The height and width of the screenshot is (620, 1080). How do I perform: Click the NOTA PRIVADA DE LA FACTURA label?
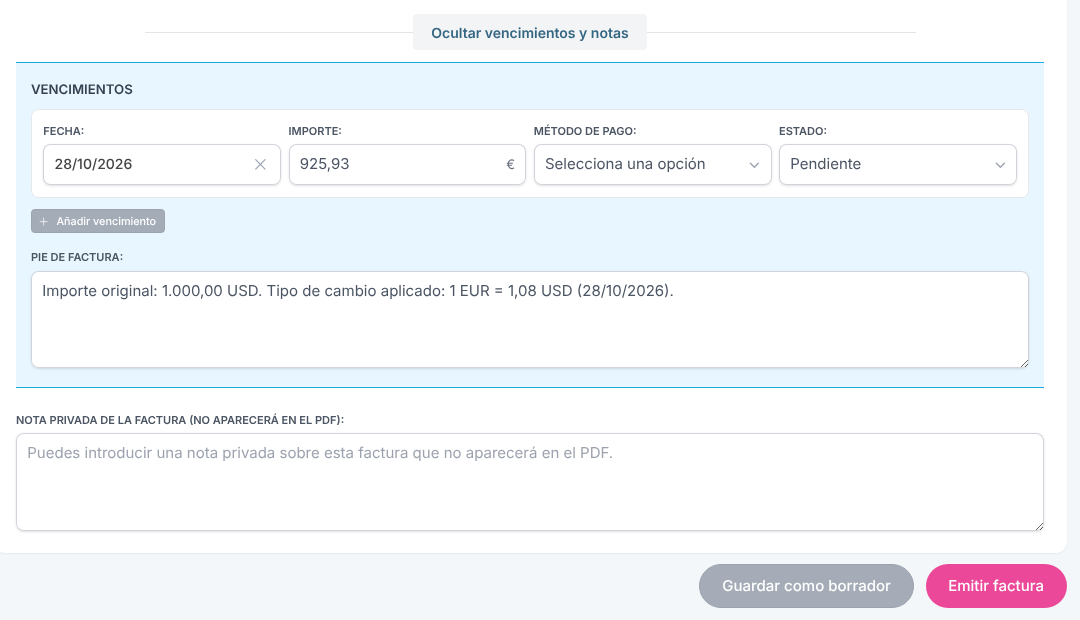coord(180,420)
